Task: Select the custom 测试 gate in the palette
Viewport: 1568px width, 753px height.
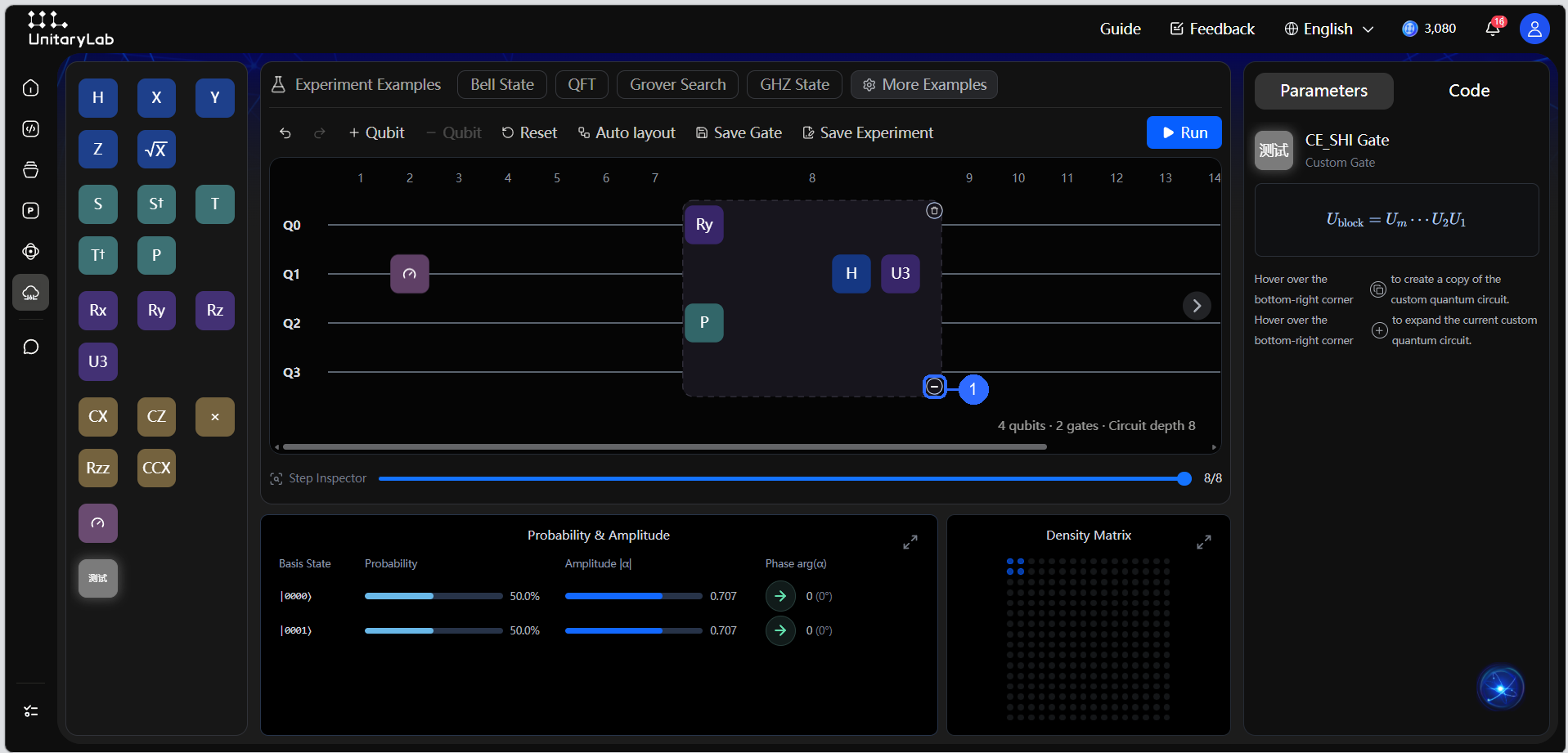Action: [98, 578]
